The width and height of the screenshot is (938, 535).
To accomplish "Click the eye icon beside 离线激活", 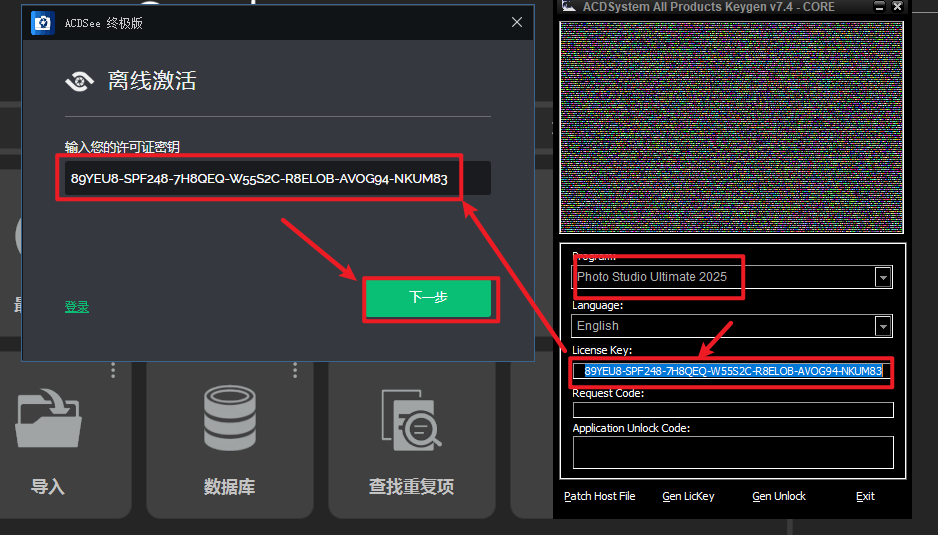I will (79, 82).
